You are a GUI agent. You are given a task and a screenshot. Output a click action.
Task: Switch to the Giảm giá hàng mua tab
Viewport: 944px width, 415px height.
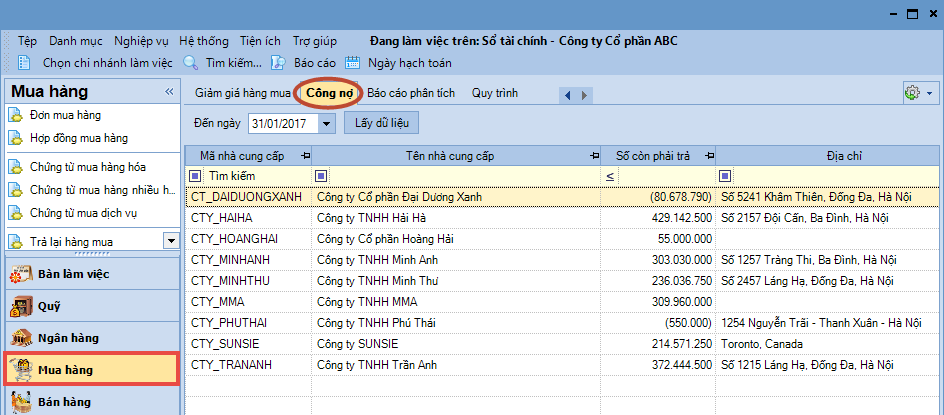(x=243, y=93)
